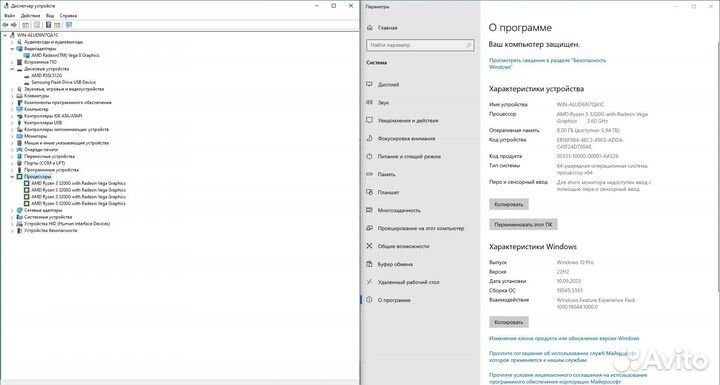The height and width of the screenshot is (385, 720).
Task: Click the Память storage icon in sidebar
Action: pos(369,174)
